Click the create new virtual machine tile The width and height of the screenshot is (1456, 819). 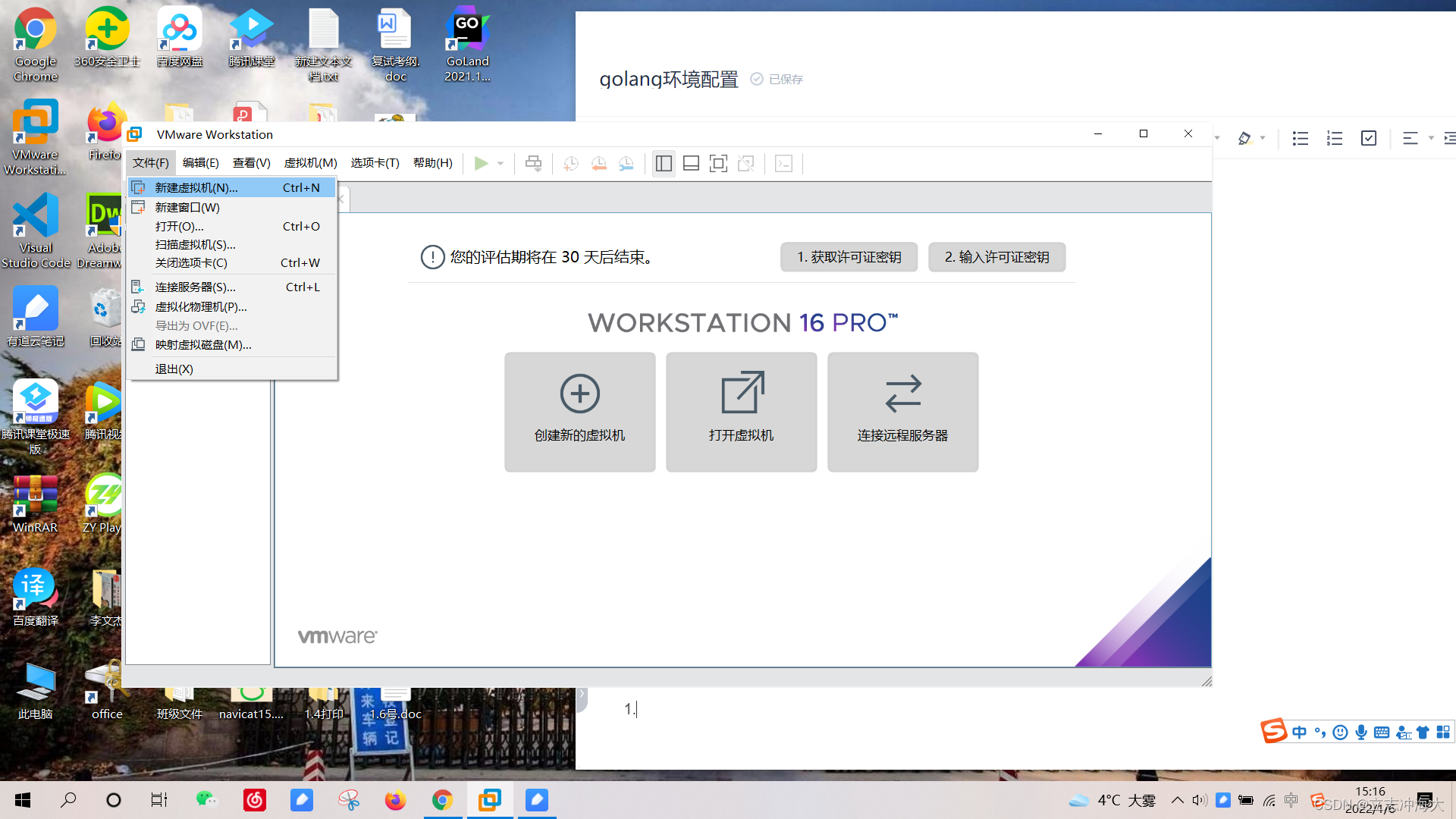pos(580,412)
